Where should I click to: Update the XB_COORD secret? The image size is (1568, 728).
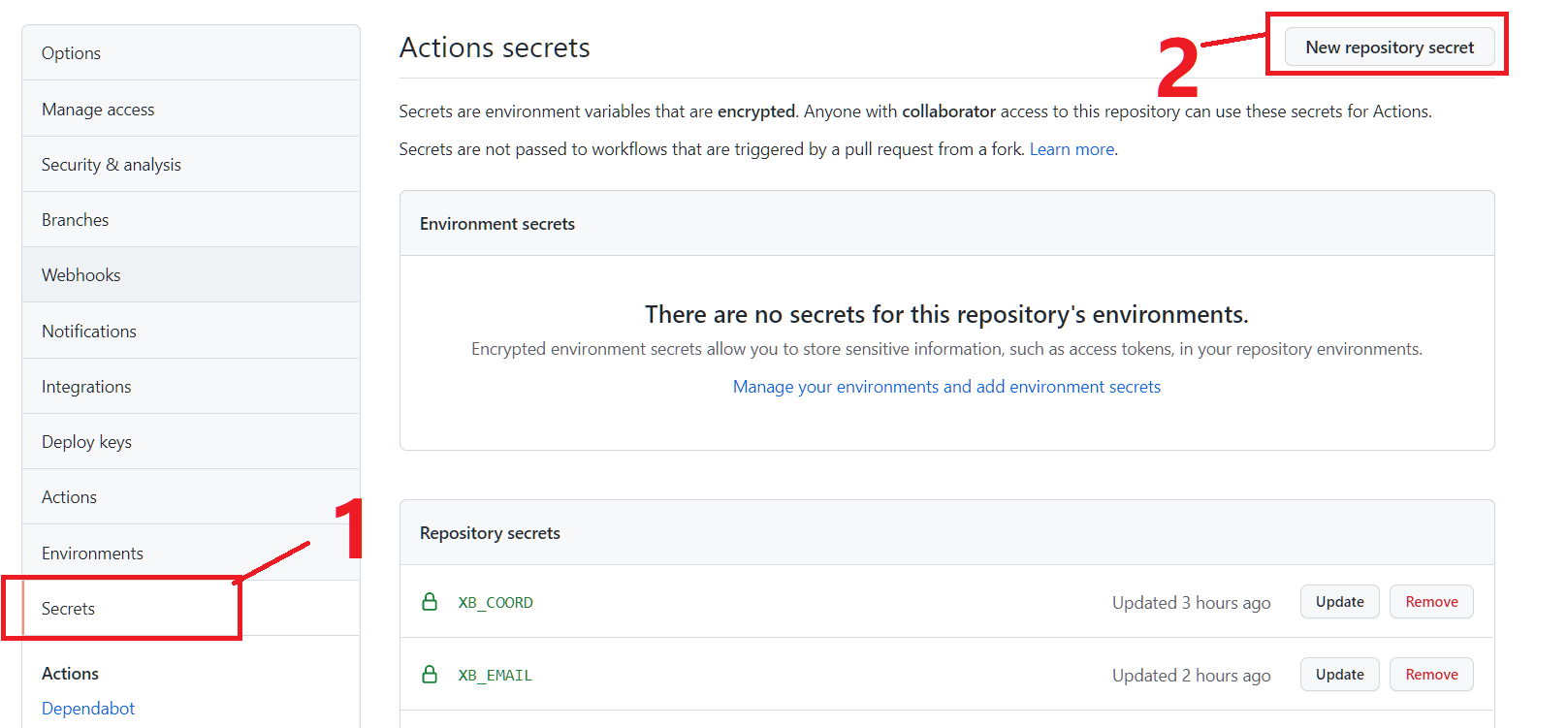(1339, 602)
